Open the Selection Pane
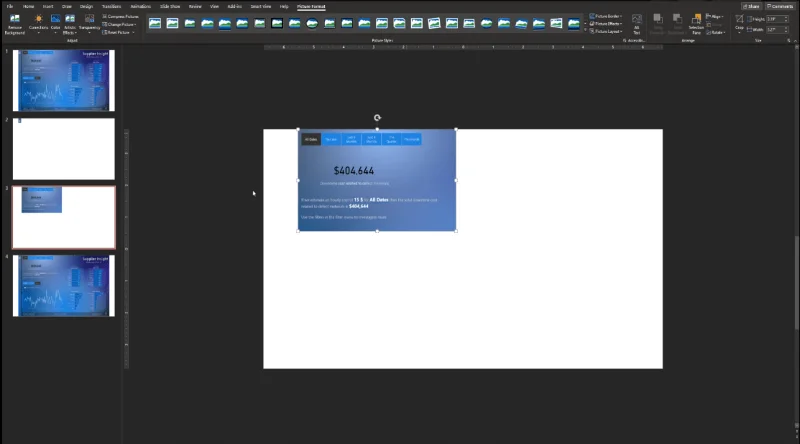This screenshot has height=444, width=800. [696, 24]
